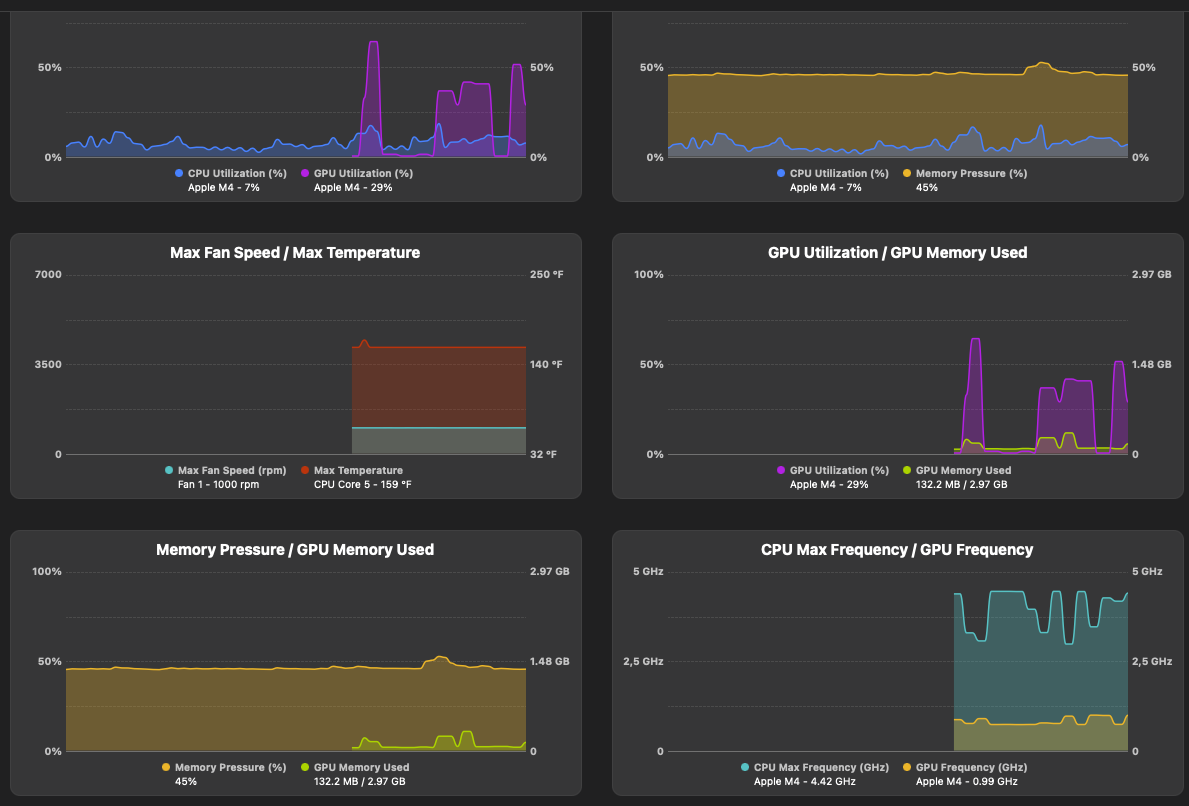The height and width of the screenshot is (806, 1189).
Task: Click the Memory Pressure / GPU Memory Used heading
Action: pos(295,550)
